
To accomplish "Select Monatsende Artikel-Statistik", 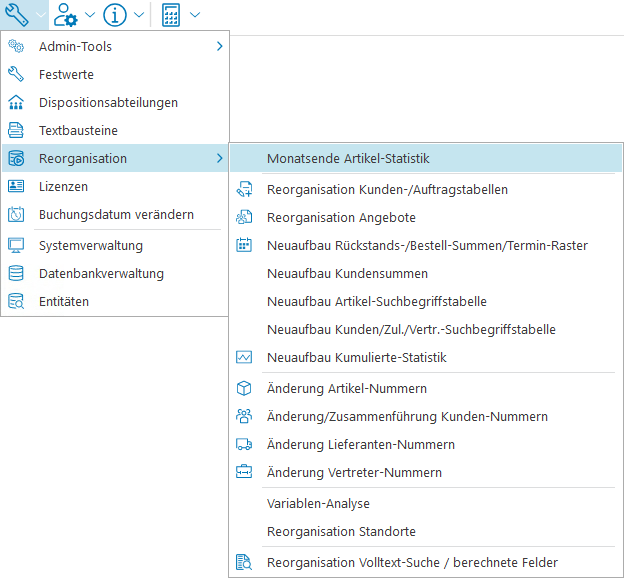I will 348,158.
